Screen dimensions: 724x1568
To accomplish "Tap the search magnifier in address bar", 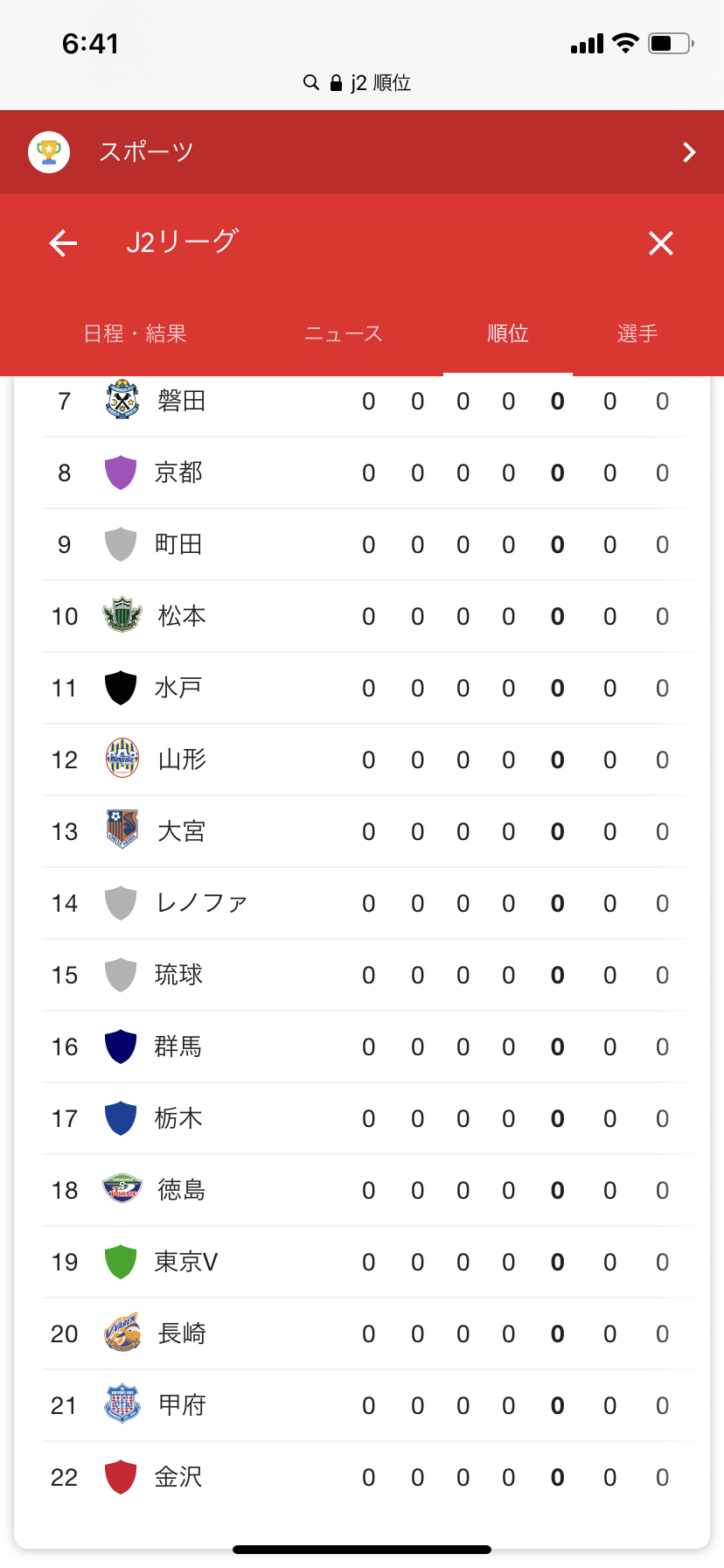I will coord(310,83).
